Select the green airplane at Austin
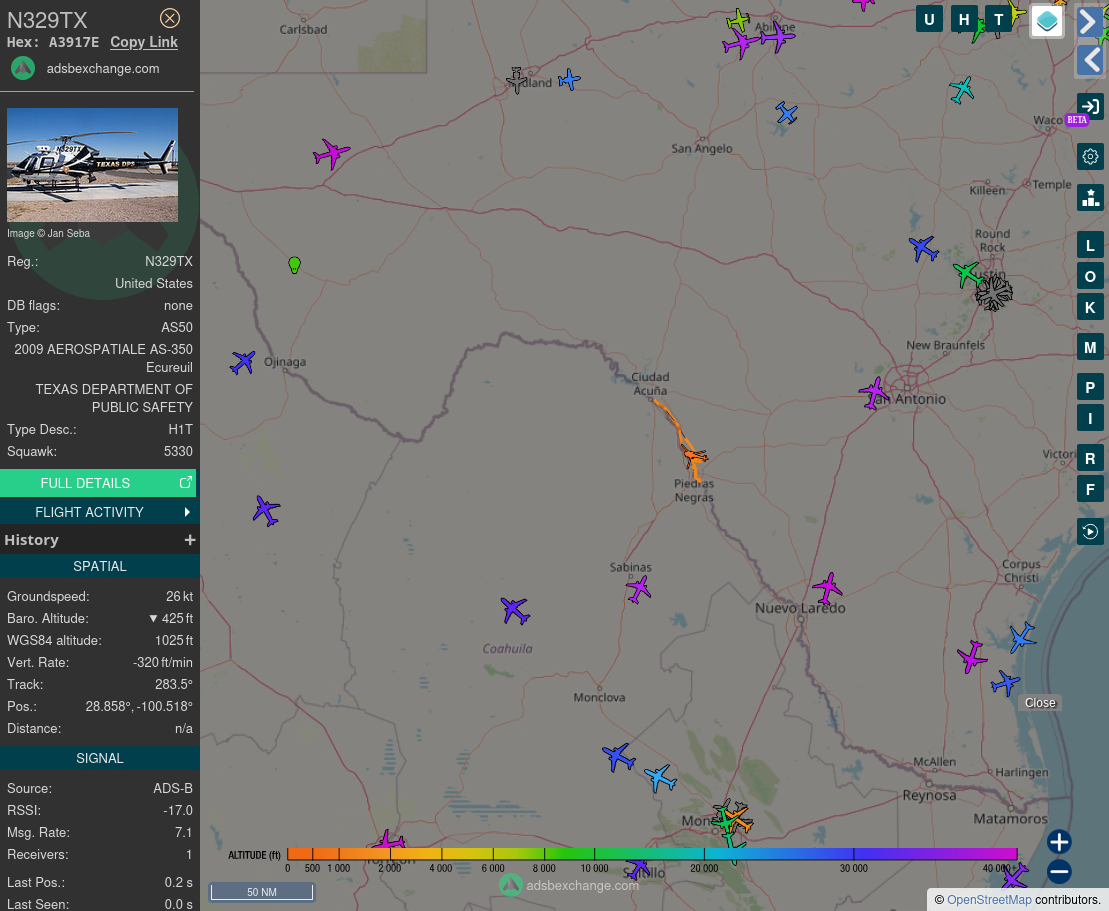Screen dimensions: 1109x911 click(967, 274)
